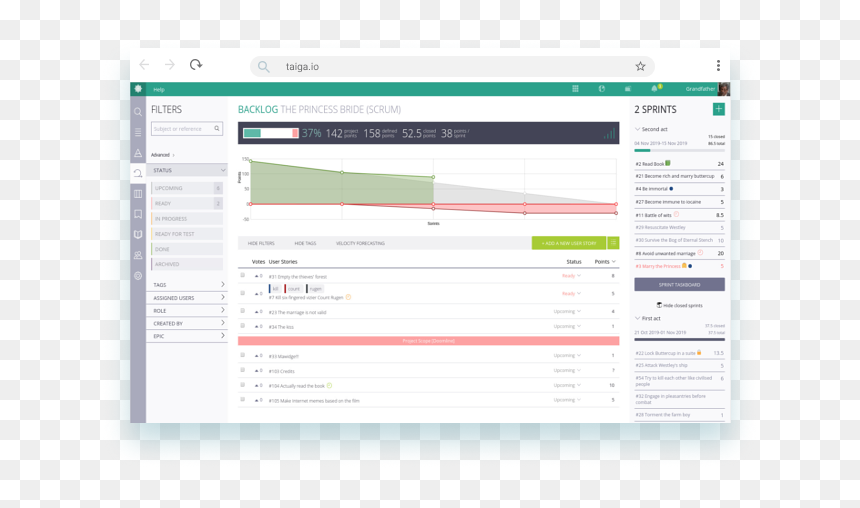This screenshot has height=508, width=860.
Task: Open the Sprint Taskboard button
Action: [680, 284]
